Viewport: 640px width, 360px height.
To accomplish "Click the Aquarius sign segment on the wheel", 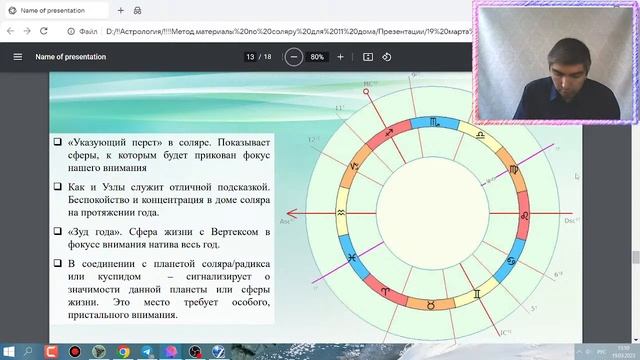I will pos(341,212).
